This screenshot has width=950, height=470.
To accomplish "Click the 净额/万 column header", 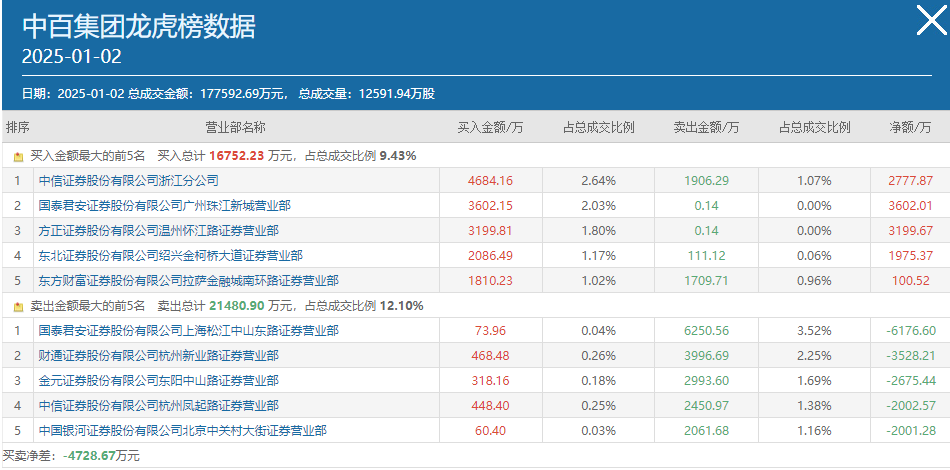I will 910,128.
